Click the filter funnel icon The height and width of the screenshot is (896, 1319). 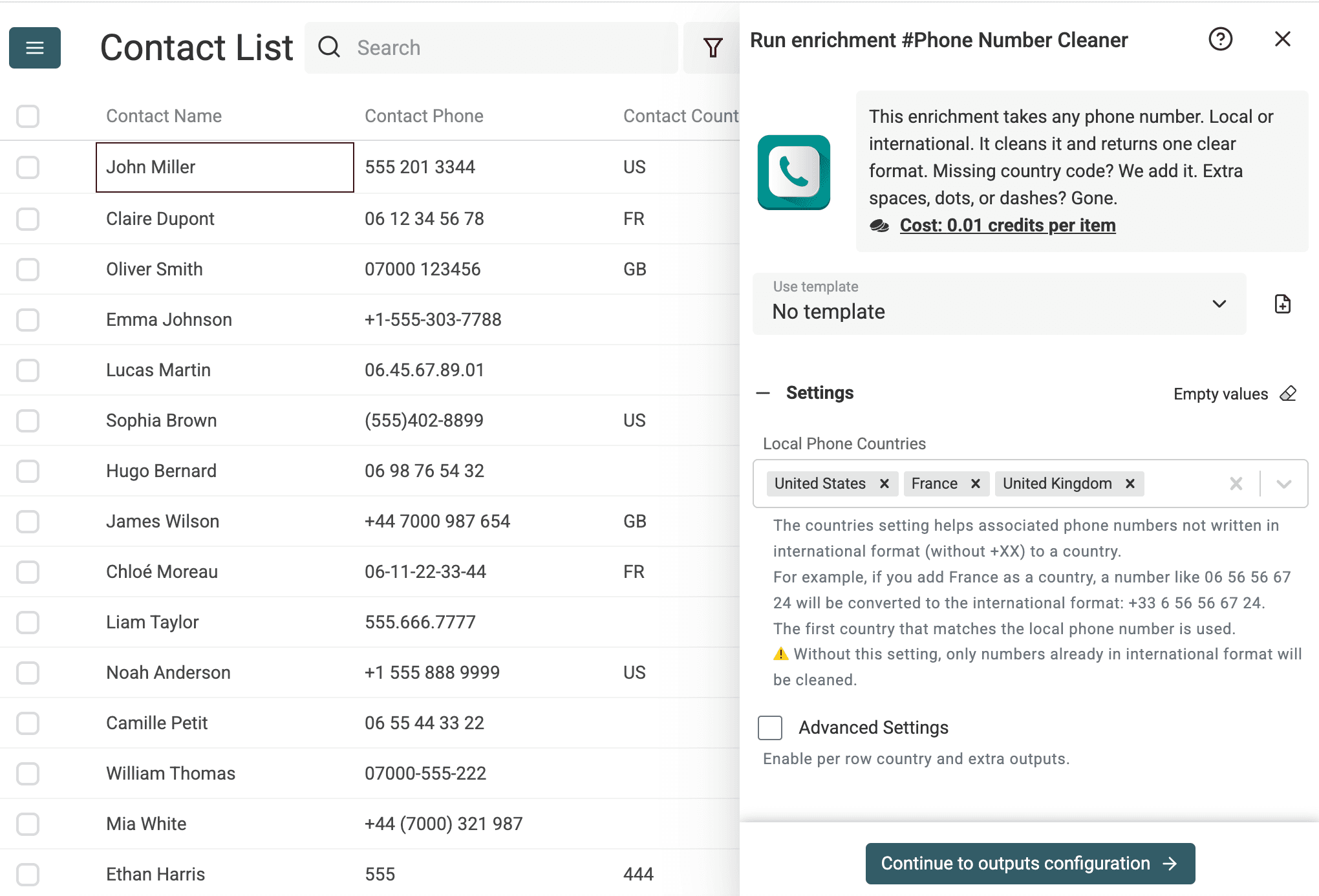point(713,48)
